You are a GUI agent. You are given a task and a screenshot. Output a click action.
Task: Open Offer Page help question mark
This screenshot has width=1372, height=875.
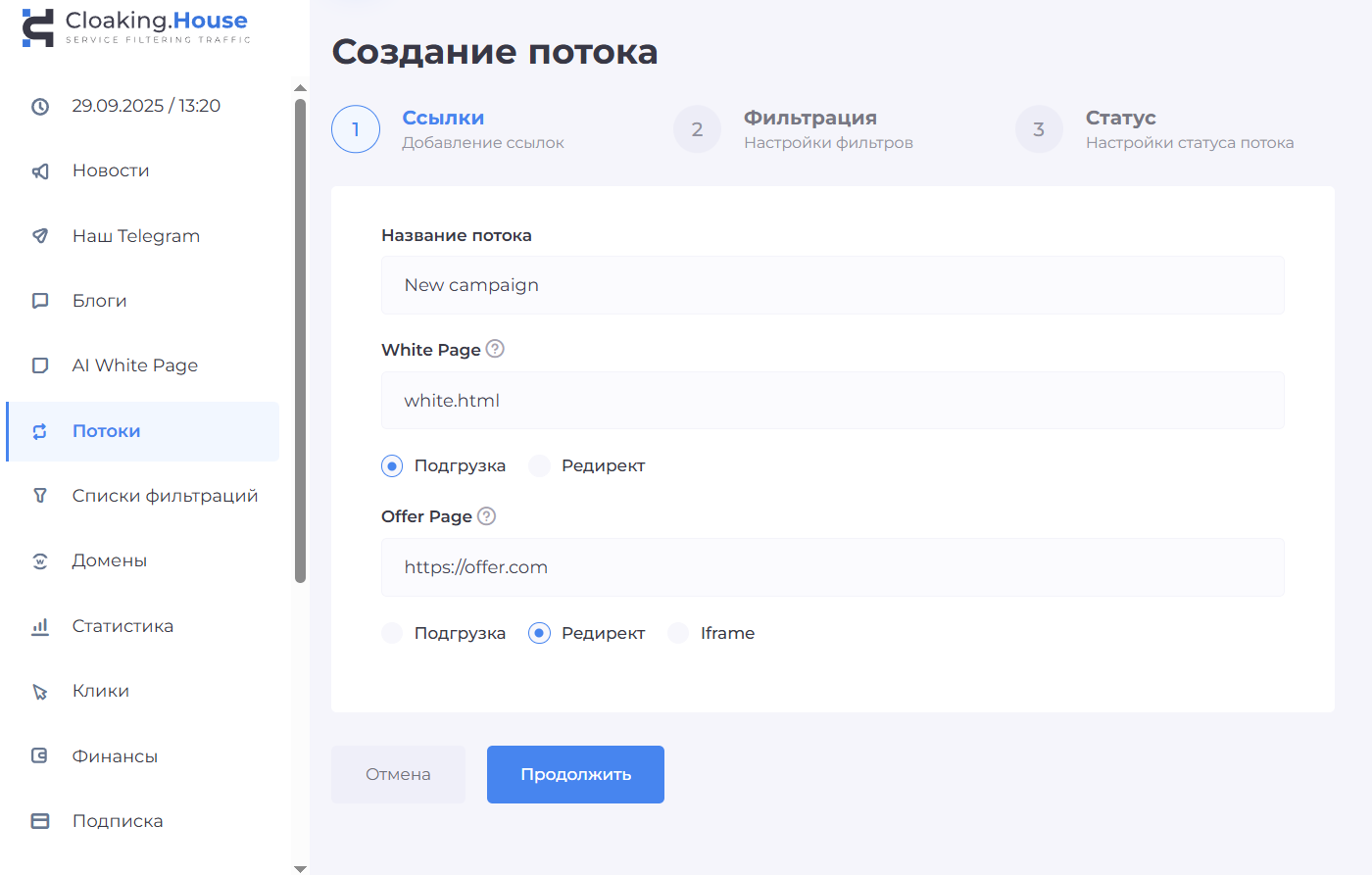[486, 516]
